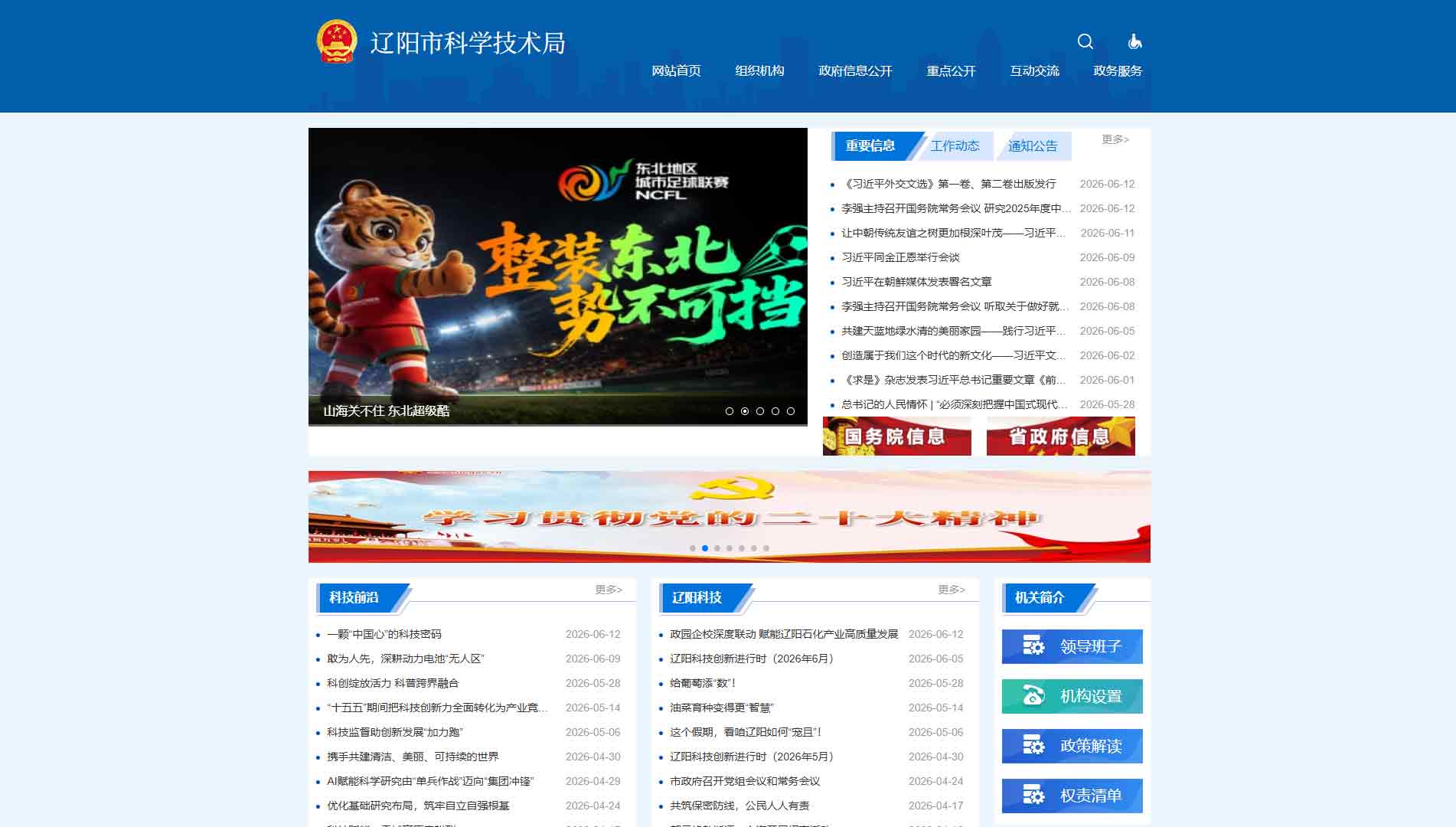Viewport: 1456px width, 827px height.
Task: Click the search magnifier icon
Action: coord(1085,41)
